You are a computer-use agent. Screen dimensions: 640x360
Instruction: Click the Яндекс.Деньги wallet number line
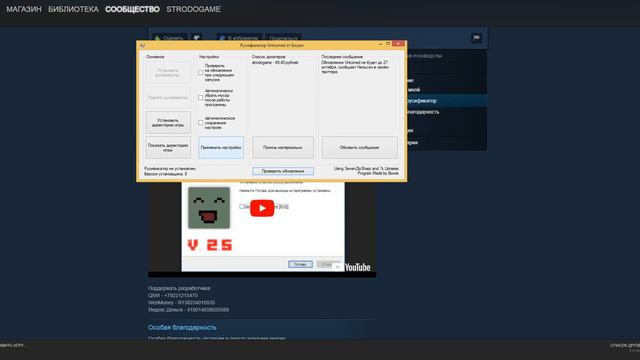[x=188, y=310]
